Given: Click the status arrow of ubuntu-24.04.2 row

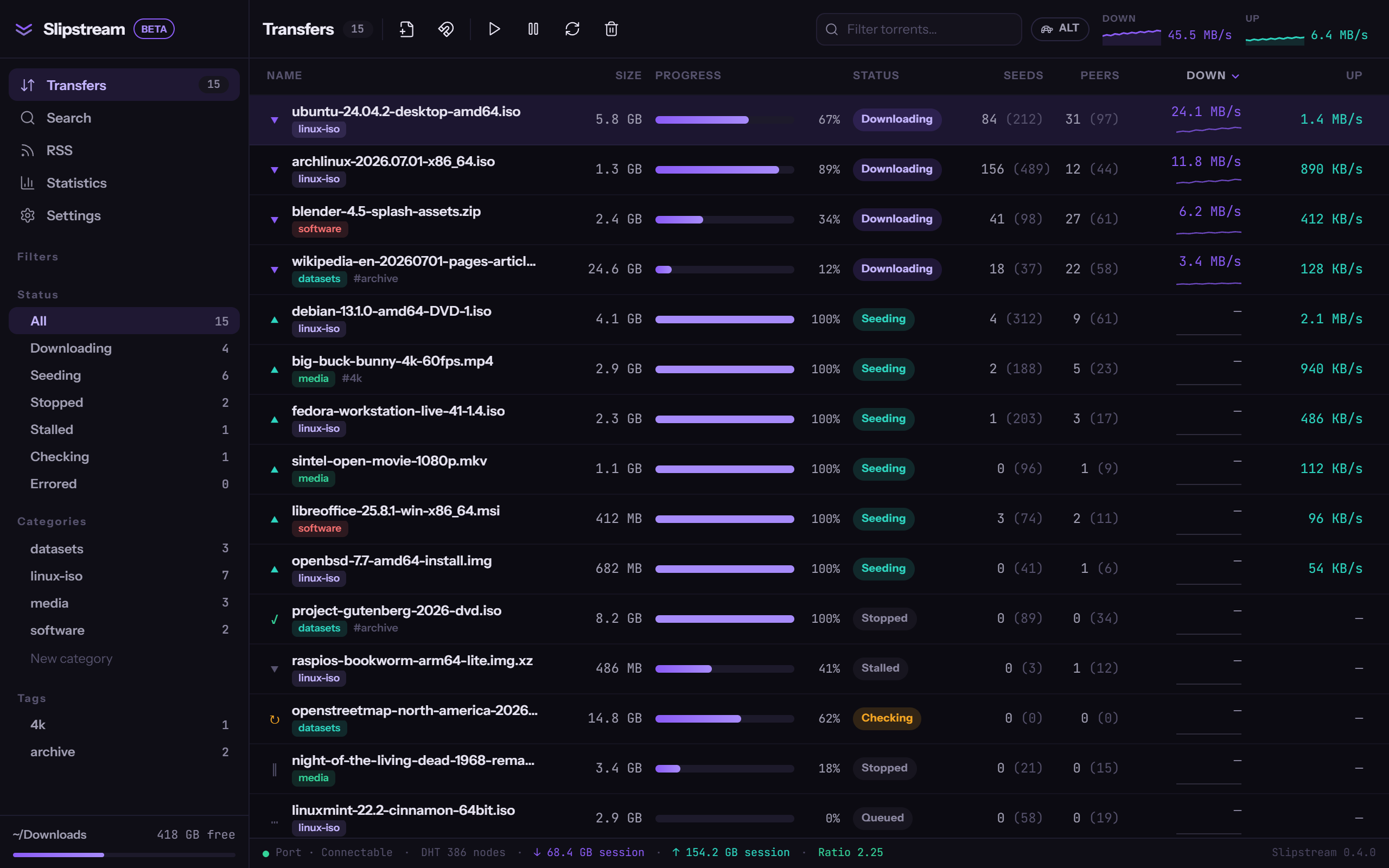Looking at the screenshot, I should (x=275, y=119).
